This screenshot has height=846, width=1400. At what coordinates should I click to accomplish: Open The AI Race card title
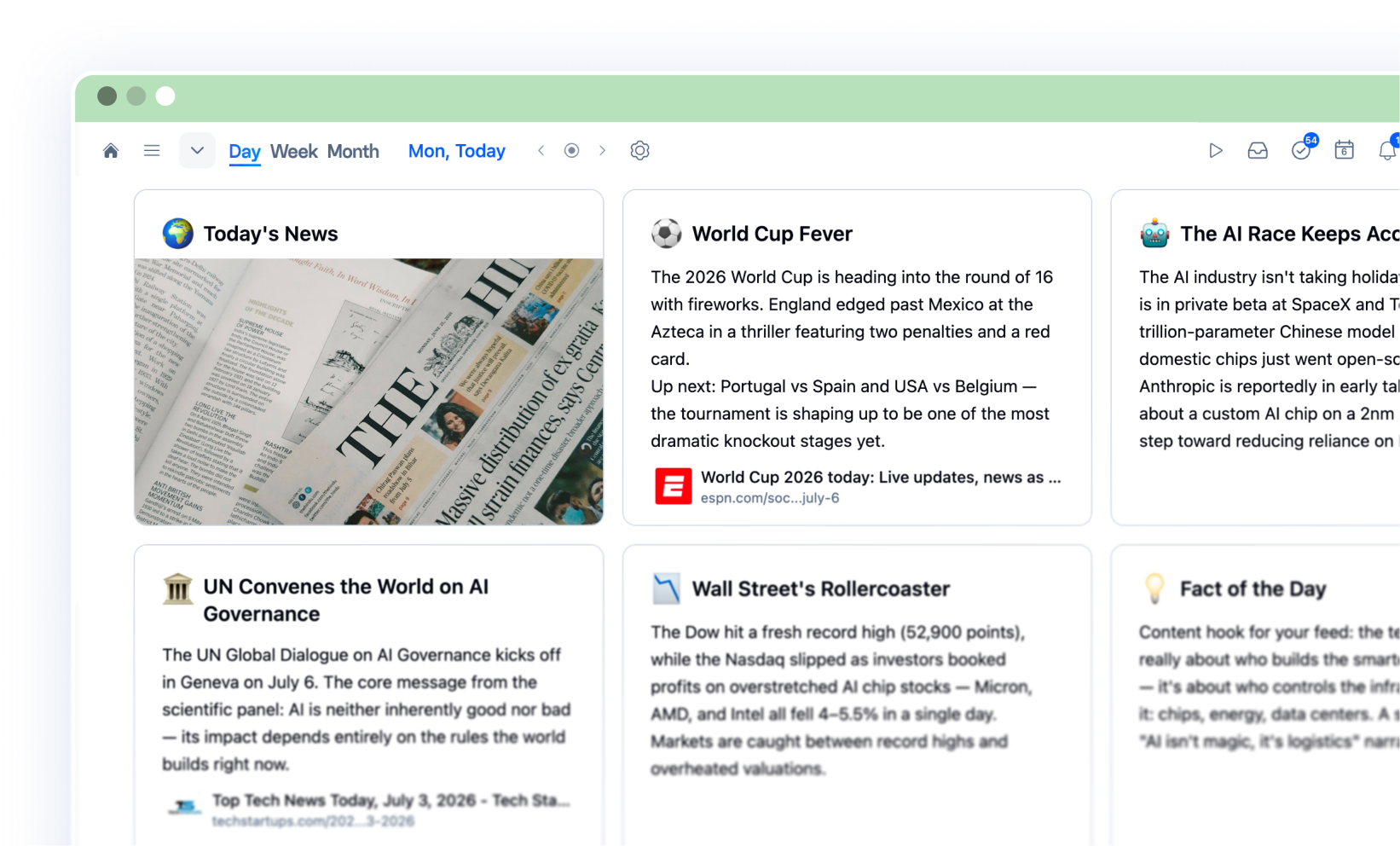[1289, 234]
